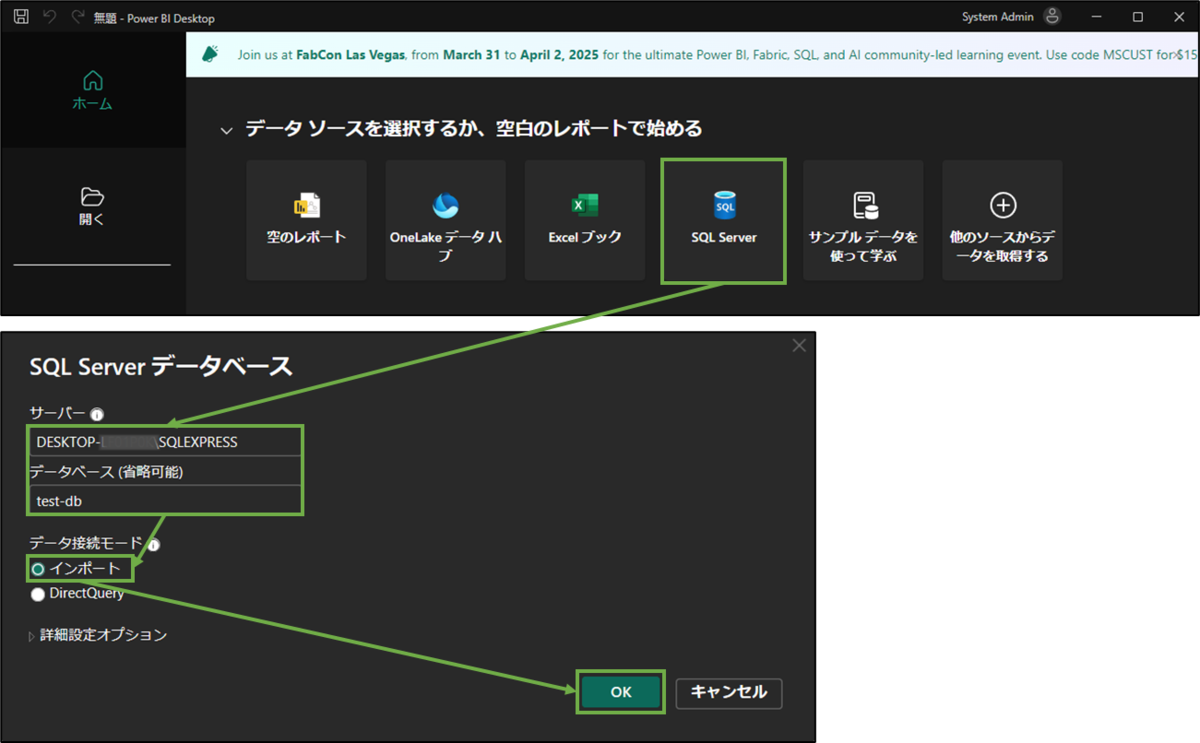This screenshot has width=1200, height=743.
Task: Open サンプル データを使って学ぶ tile
Action: tap(863, 220)
